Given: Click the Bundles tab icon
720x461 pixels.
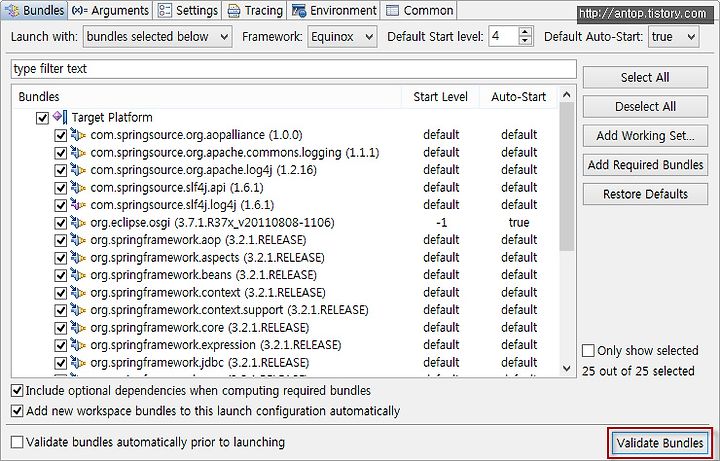Looking at the screenshot, I should [x=11, y=10].
